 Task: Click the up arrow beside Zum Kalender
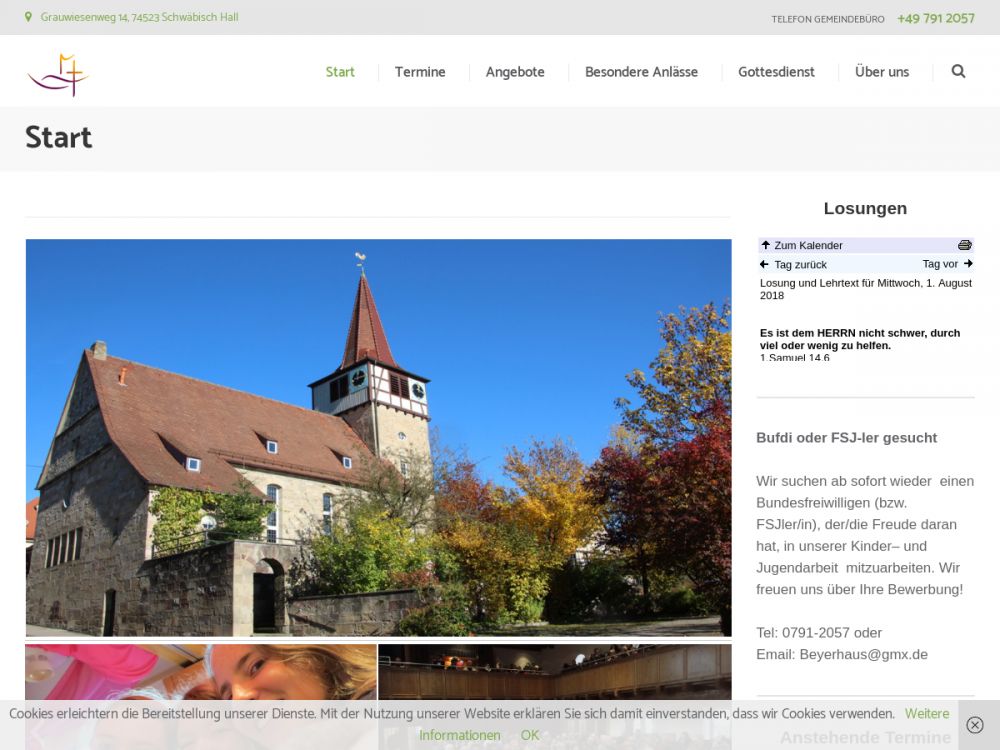766,245
